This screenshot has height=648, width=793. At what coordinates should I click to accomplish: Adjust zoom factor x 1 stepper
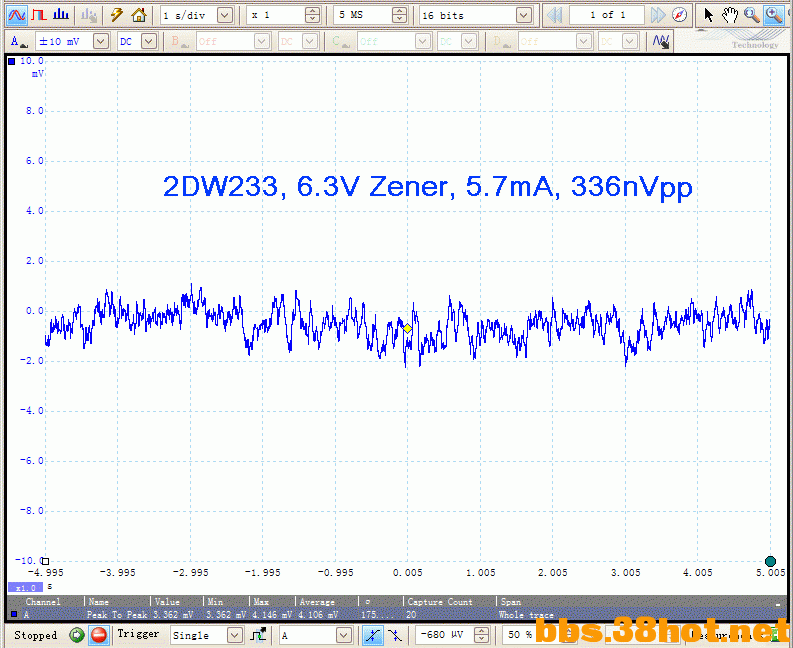coord(313,16)
